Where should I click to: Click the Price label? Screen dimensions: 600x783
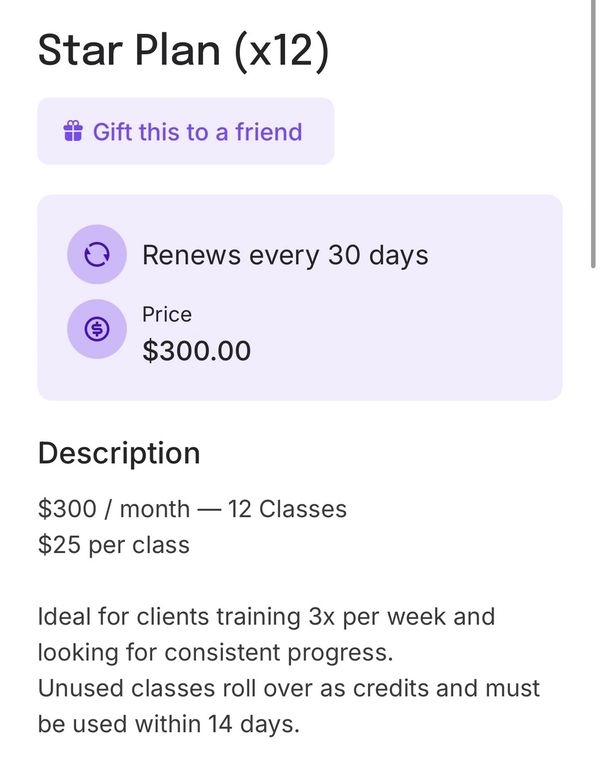(x=167, y=314)
